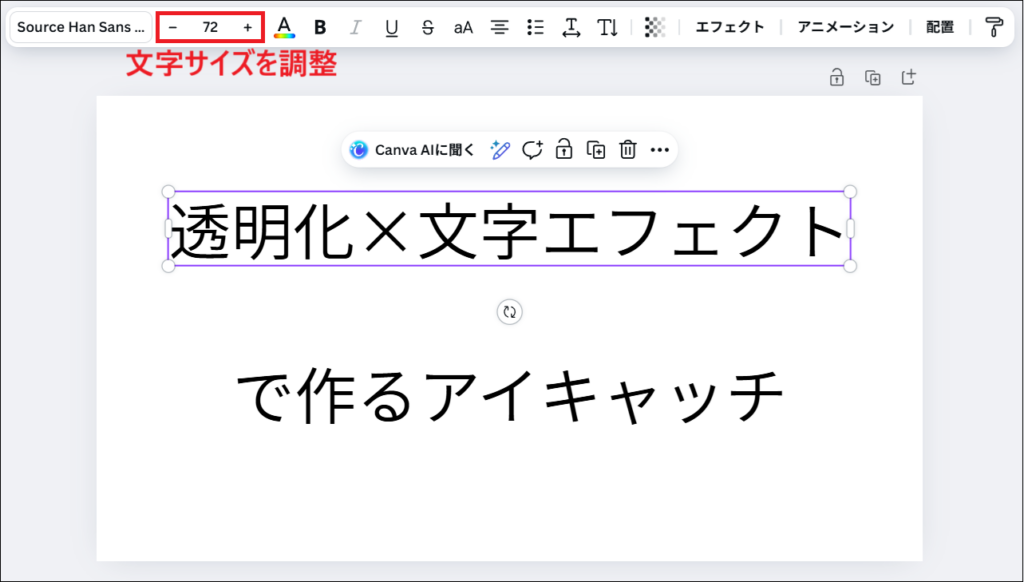
Task: Open the text color picker
Action: pyautogui.click(x=285, y=27)
